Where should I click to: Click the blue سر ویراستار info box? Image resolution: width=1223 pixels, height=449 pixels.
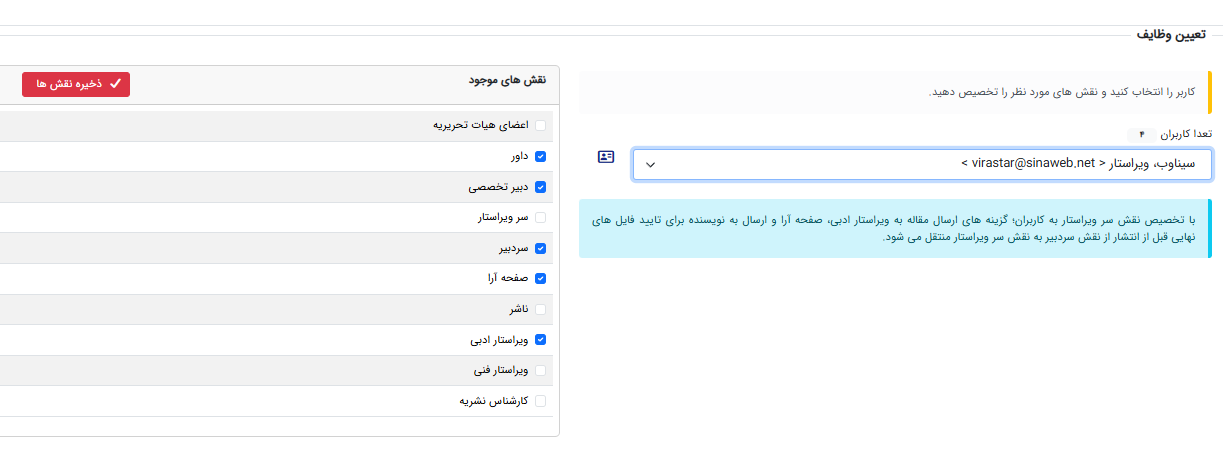click(x=895, y=228)
